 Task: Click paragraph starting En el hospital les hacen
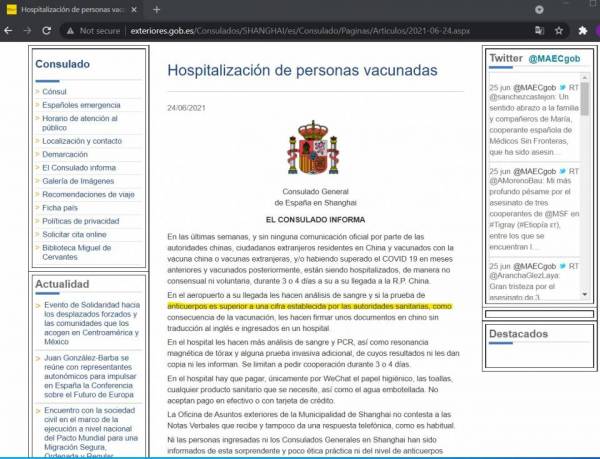click(x=313, y=353)
